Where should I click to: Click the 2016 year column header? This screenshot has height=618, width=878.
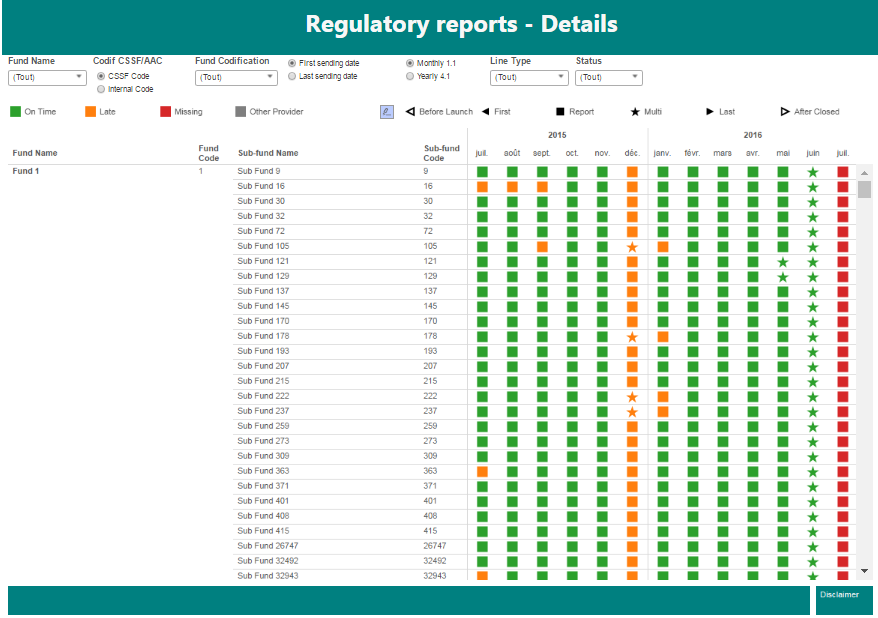point(753,134)
